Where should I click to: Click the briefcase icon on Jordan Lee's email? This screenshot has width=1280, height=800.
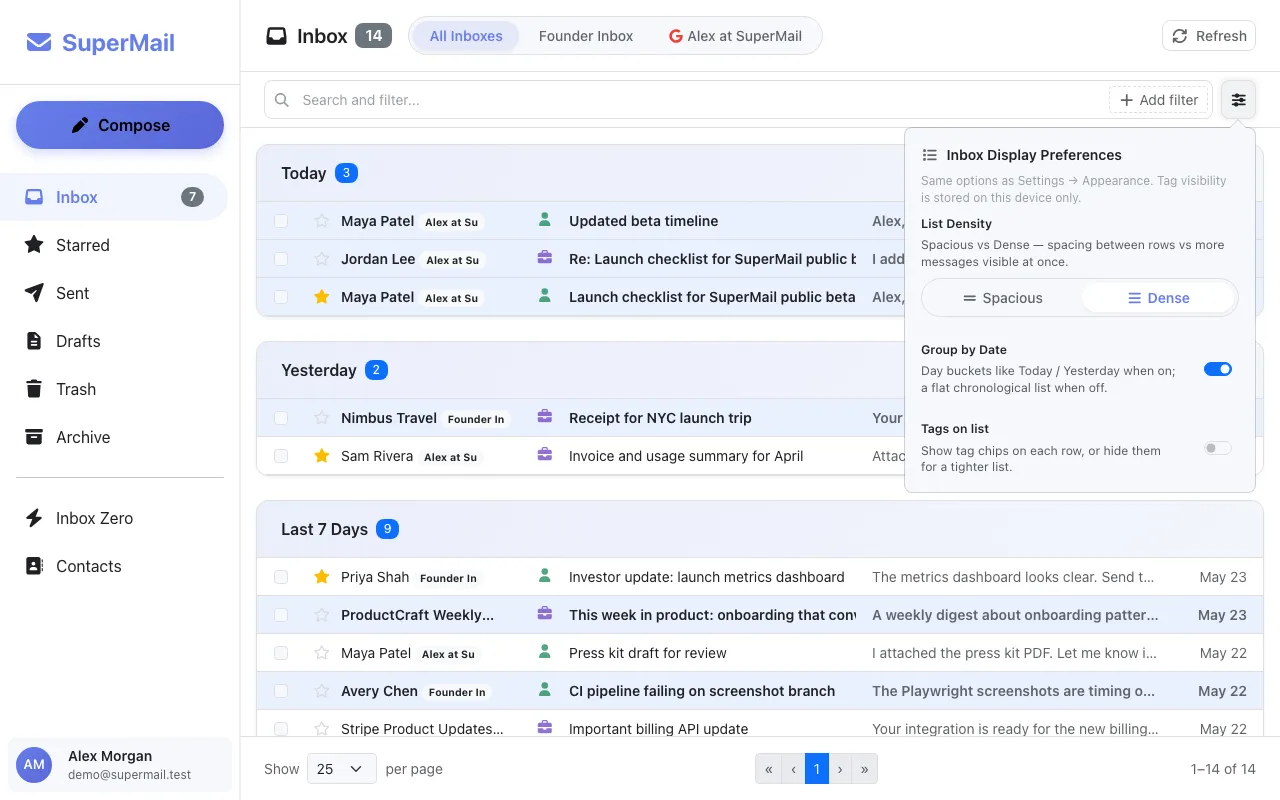click(545, 258)
